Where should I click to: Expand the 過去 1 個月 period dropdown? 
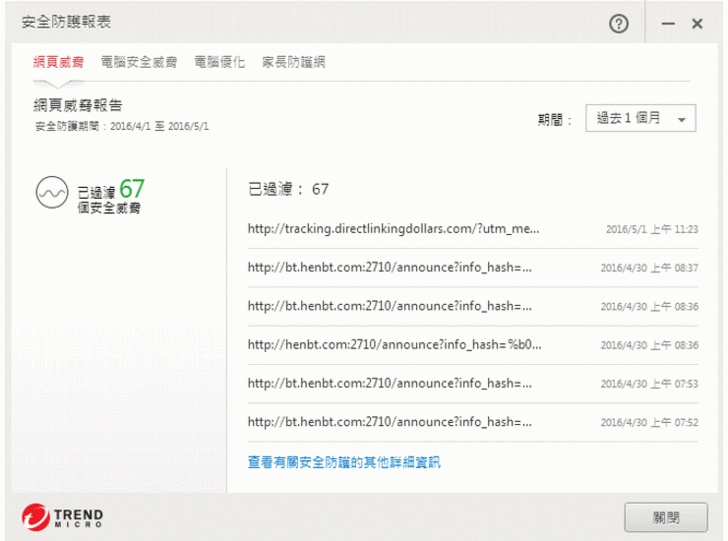click(640, 118)
